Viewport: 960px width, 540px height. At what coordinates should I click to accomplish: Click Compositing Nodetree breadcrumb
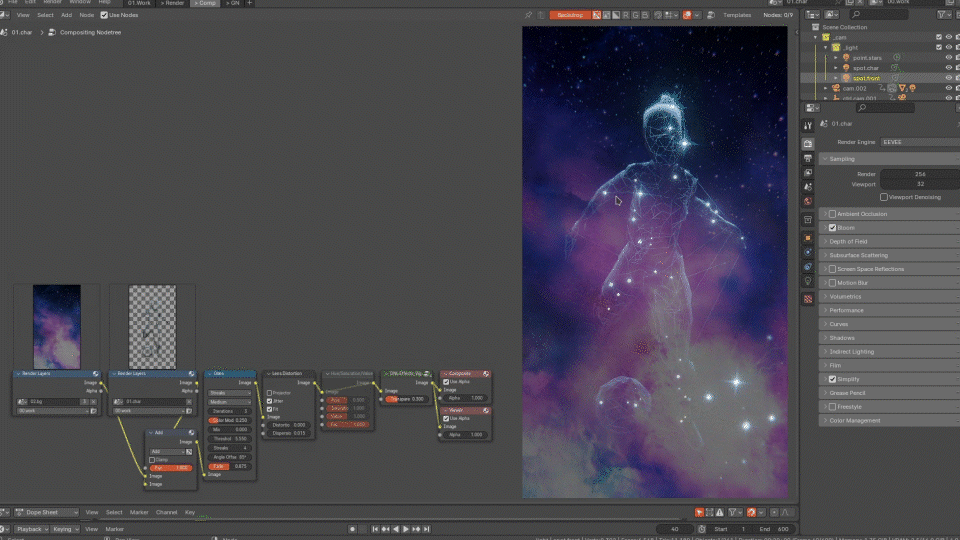[x=90, y=32]
